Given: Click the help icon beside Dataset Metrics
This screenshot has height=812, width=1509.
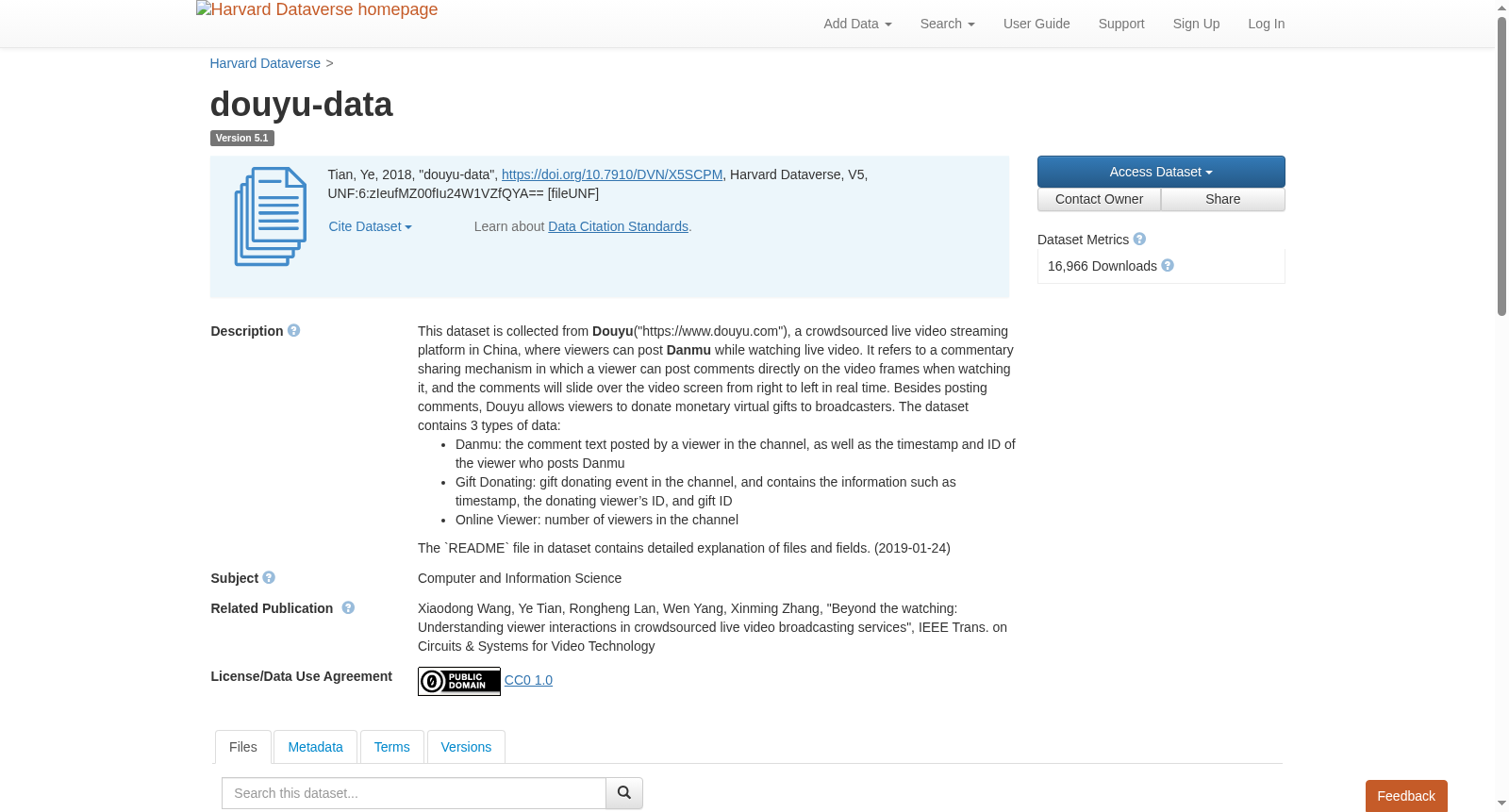Looking at the screenshot, I should click(1139, 240).
